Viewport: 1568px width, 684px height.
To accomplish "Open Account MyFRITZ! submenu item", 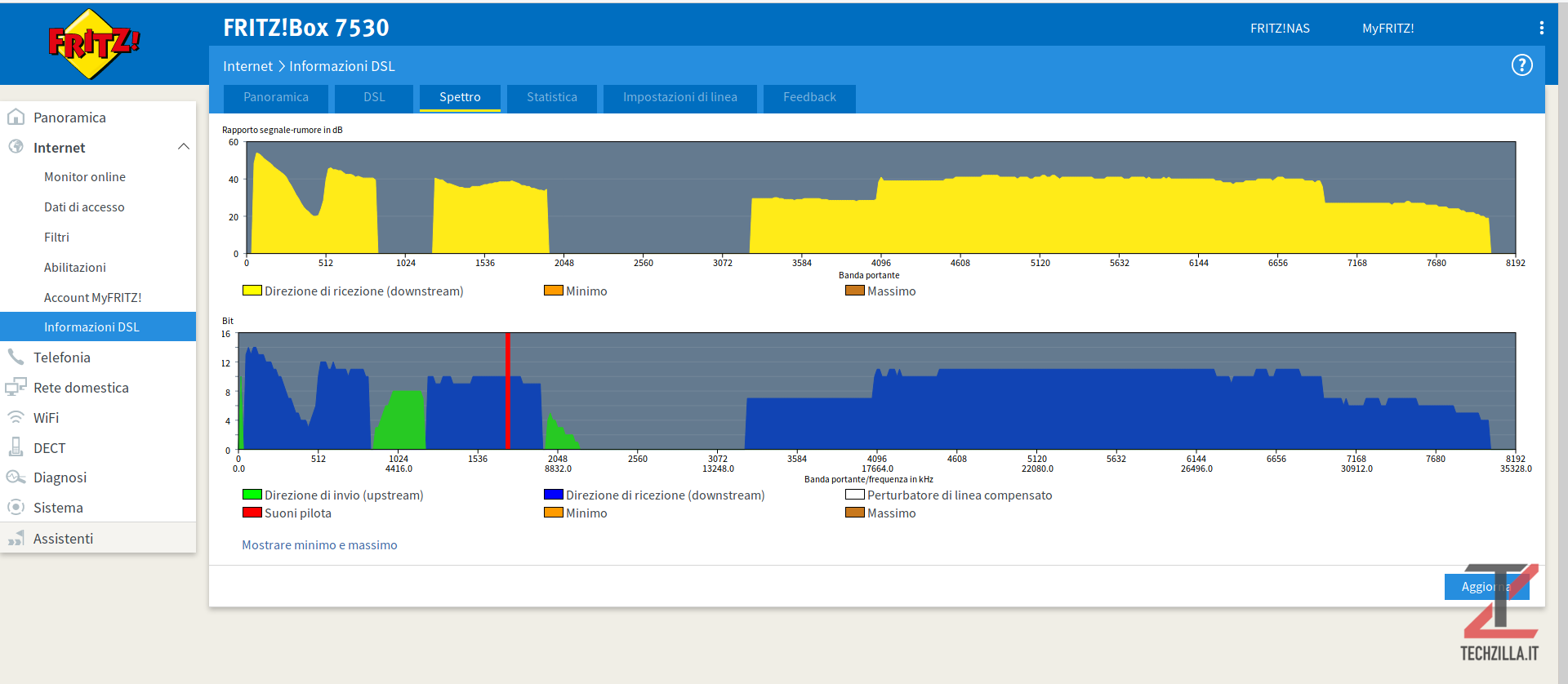I will pos(92,298).
